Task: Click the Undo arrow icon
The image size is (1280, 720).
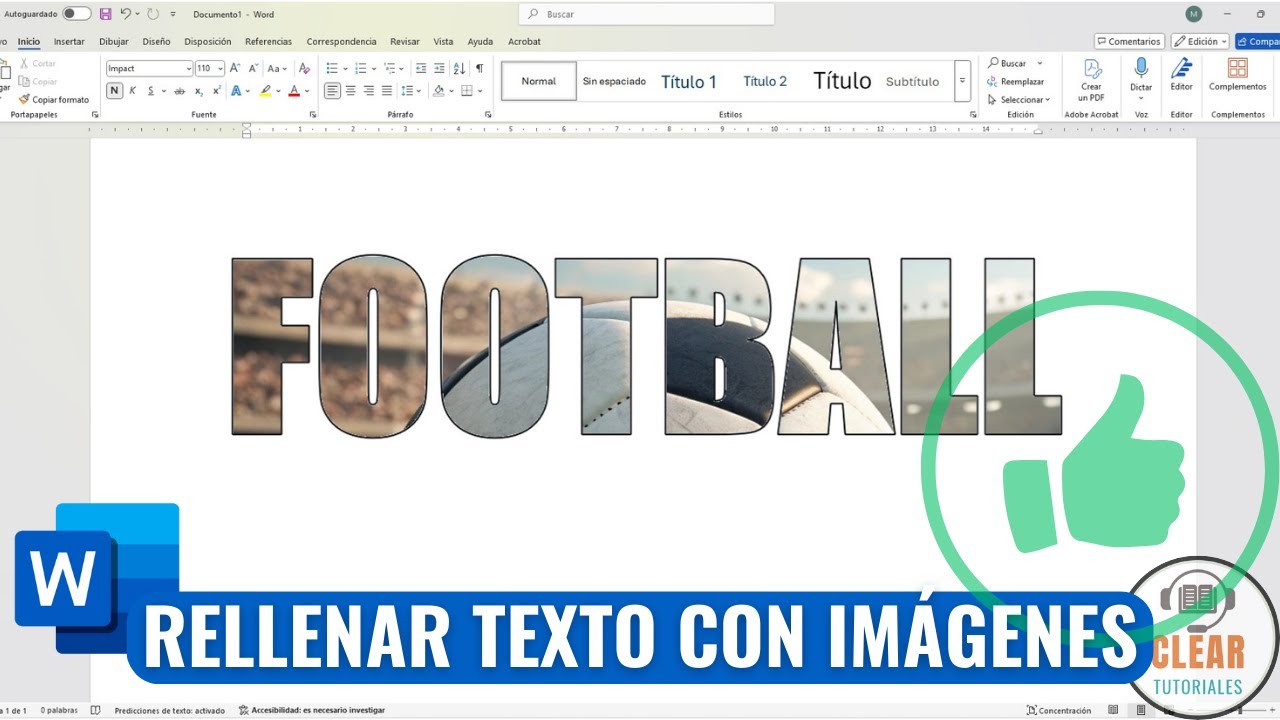Action: (125, 14)
